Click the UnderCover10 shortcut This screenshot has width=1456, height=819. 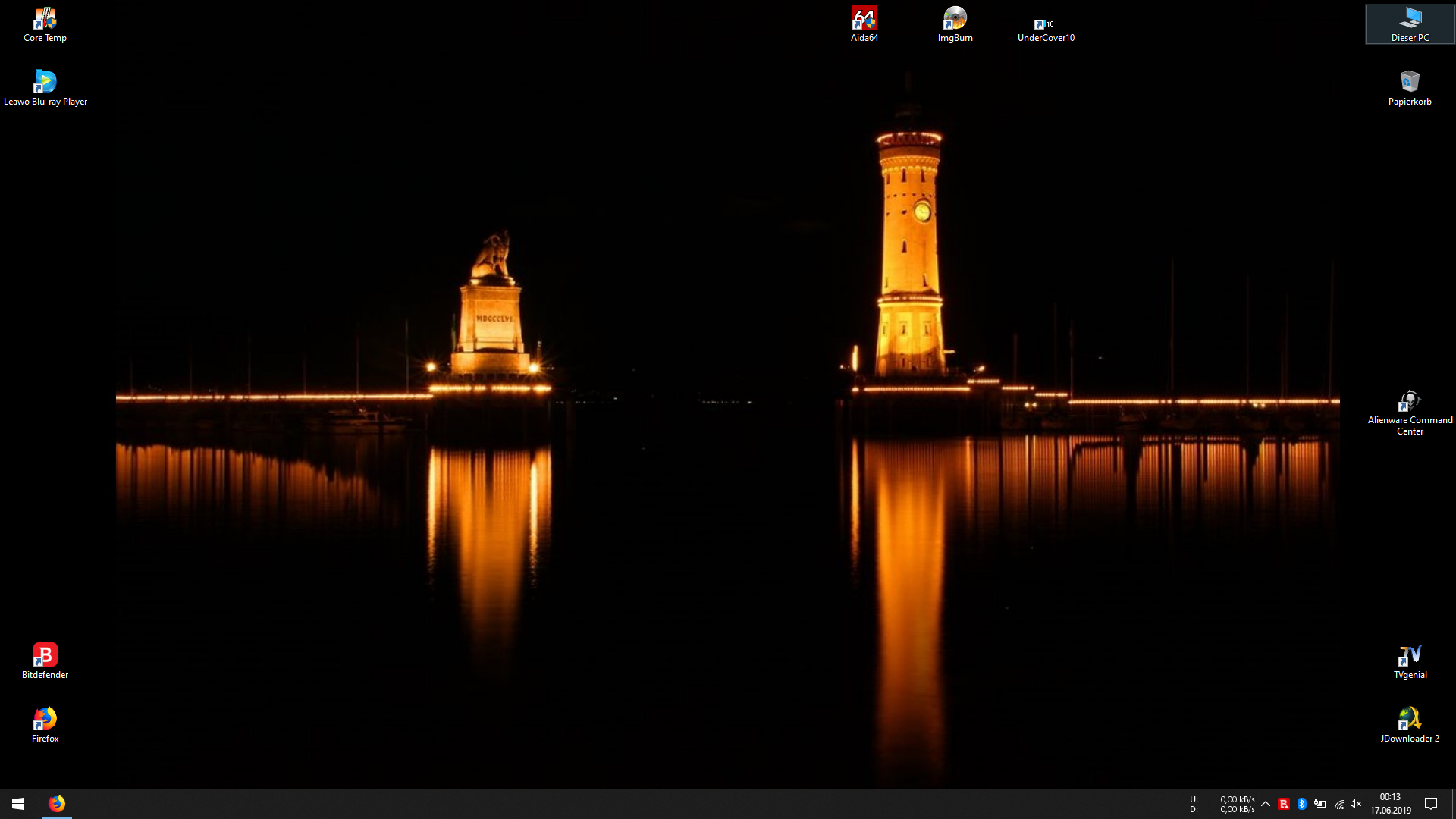point(1045,26)
